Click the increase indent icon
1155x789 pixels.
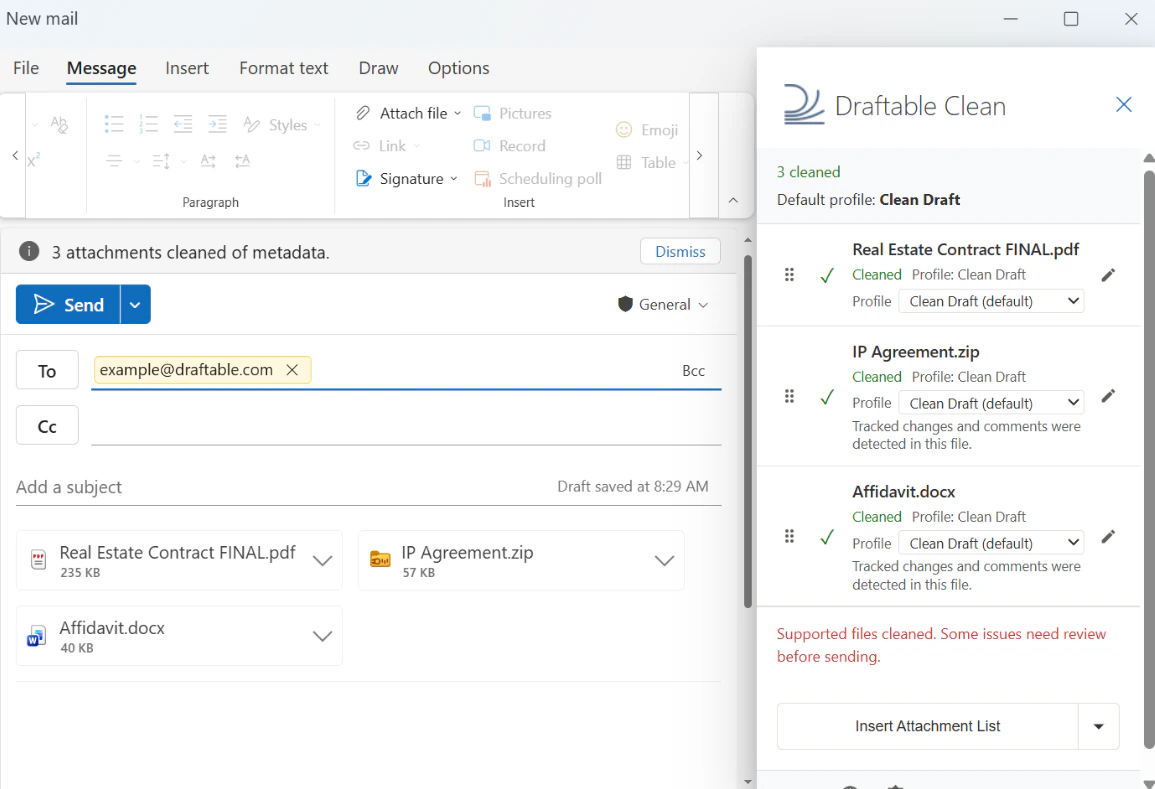[217, 124]
